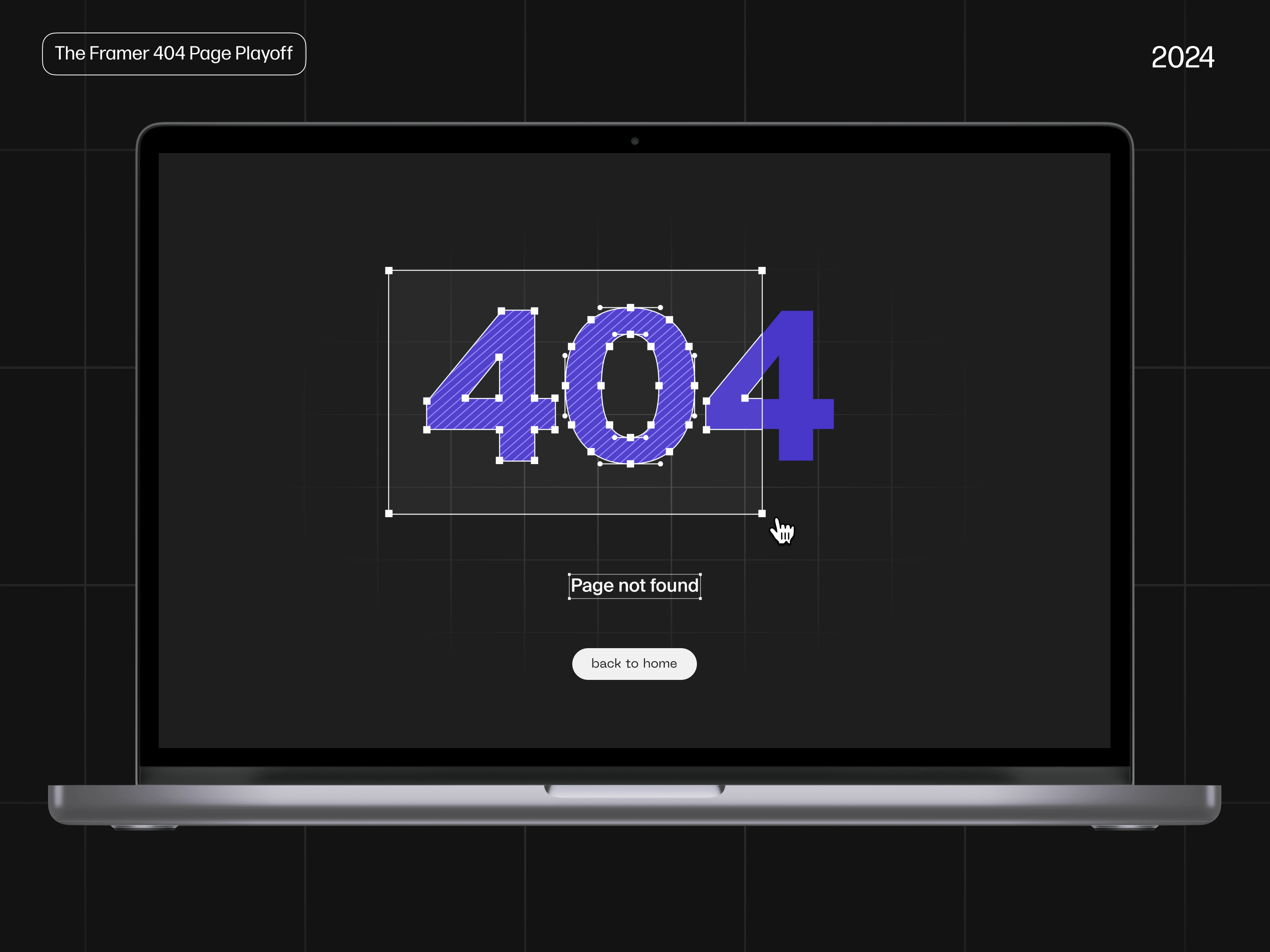Click the "back to home" button
Screen dimensions: 1270x952
pos(634,663)
